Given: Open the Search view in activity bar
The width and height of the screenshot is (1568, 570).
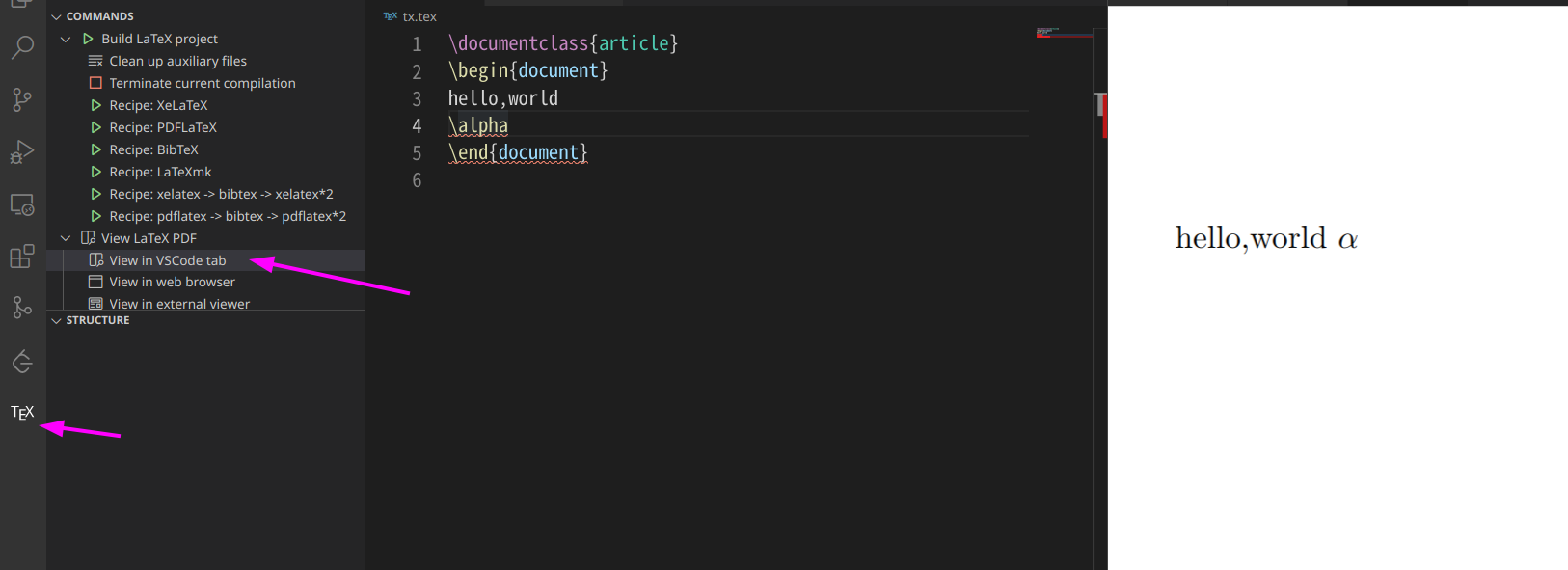Looking at the screenshot, I should coord(22,47).
